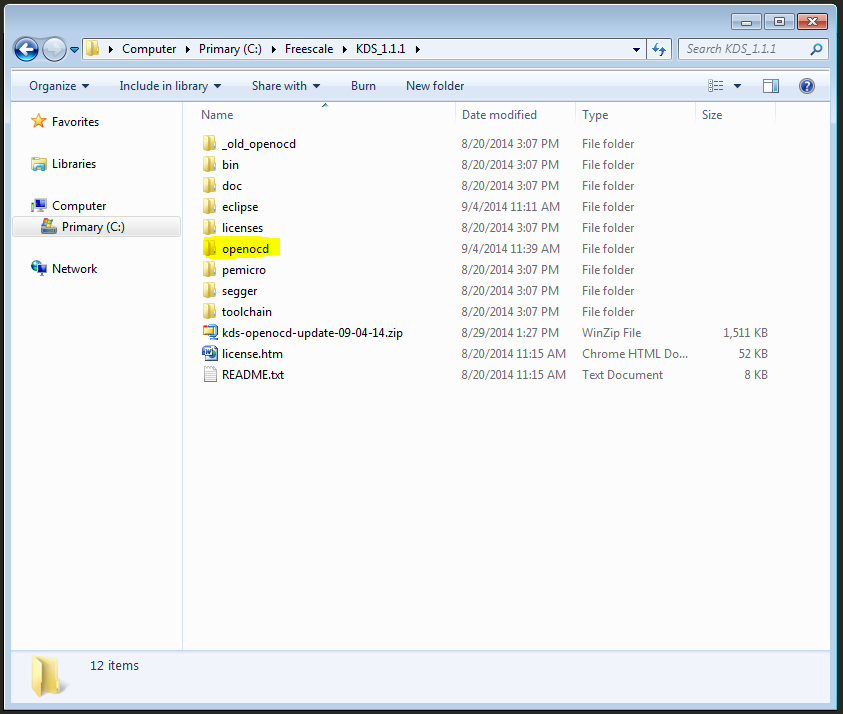The image size is (843, 714).
Task: Click the licenses folder icon
Action: point(210,227)
